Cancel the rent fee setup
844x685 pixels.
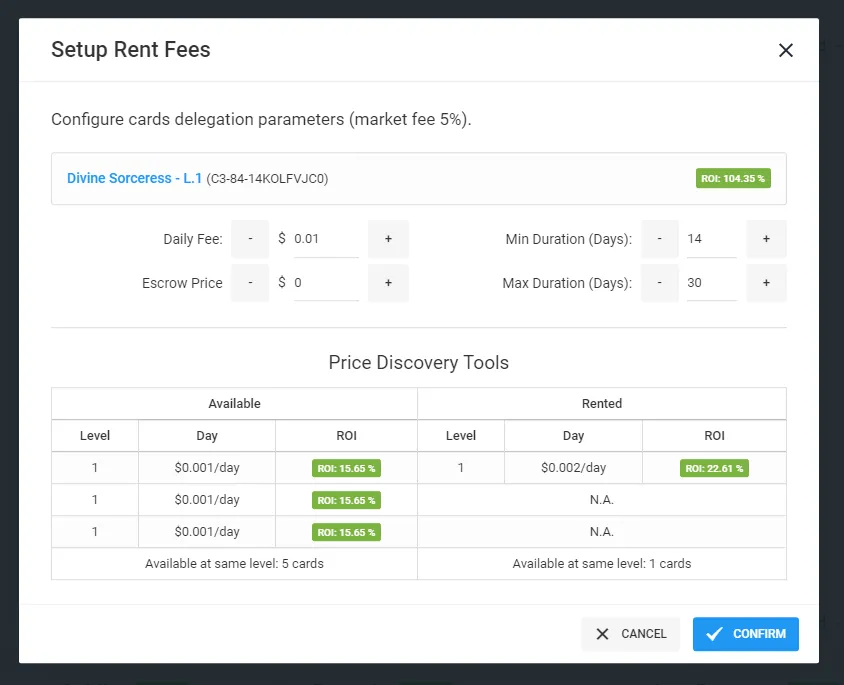[631, 634]
